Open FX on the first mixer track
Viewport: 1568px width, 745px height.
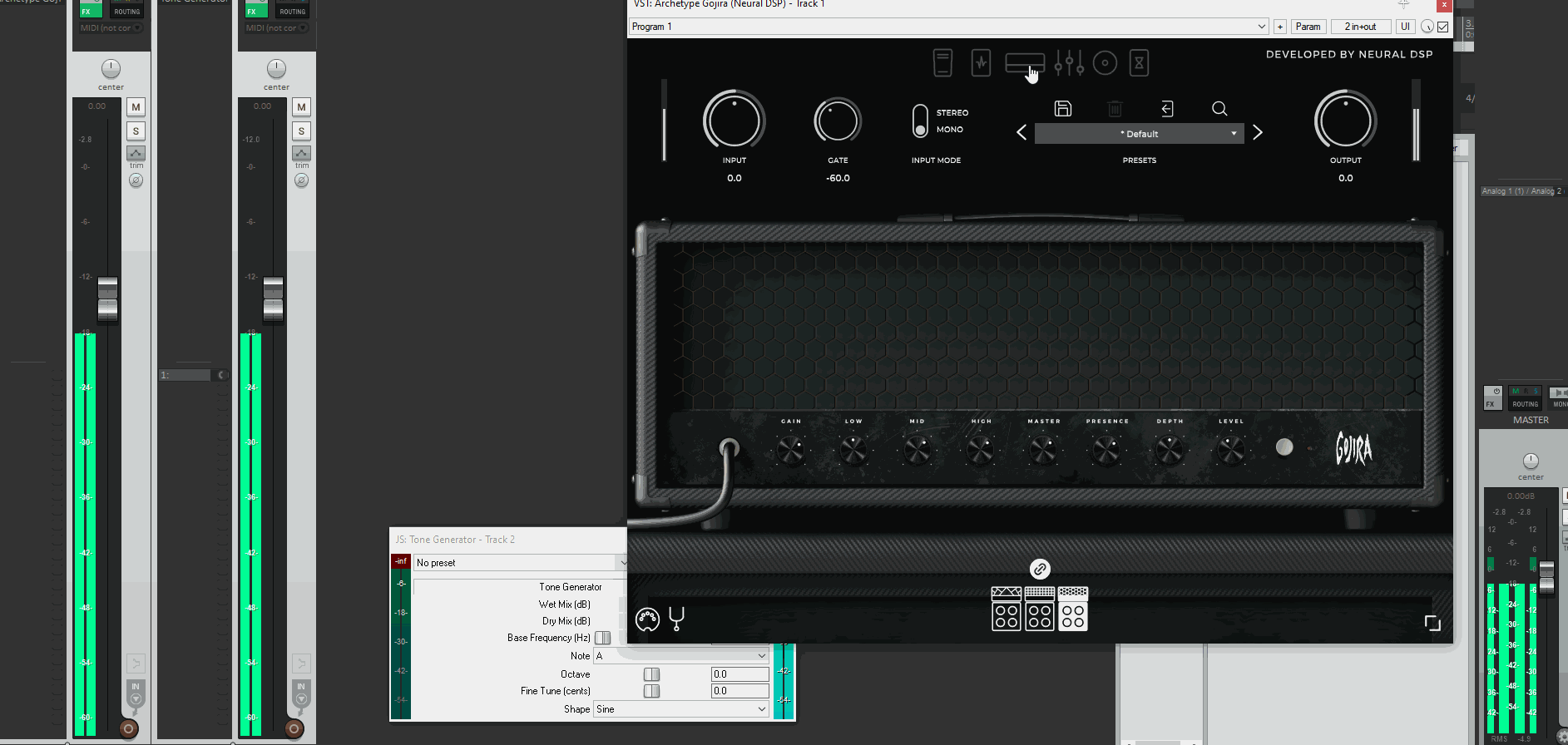[x=91, y=9]
